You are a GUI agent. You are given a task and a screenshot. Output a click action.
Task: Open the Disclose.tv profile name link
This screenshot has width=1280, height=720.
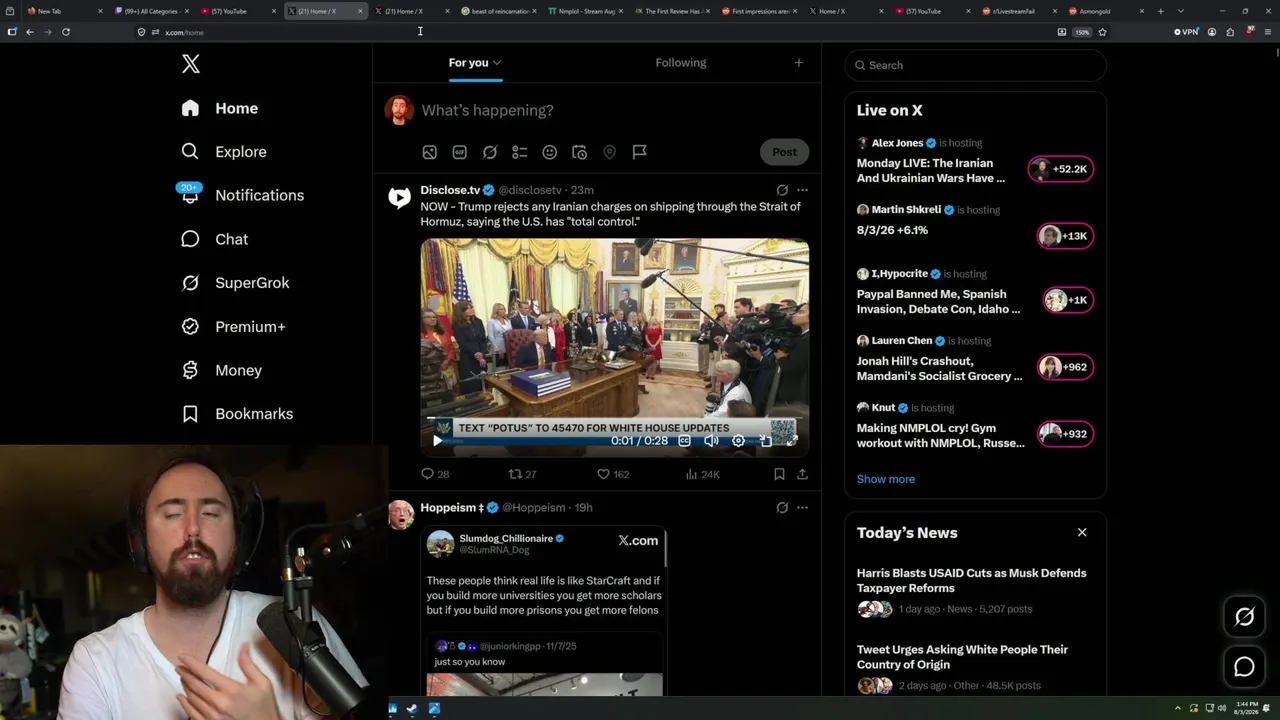[450, 190]
